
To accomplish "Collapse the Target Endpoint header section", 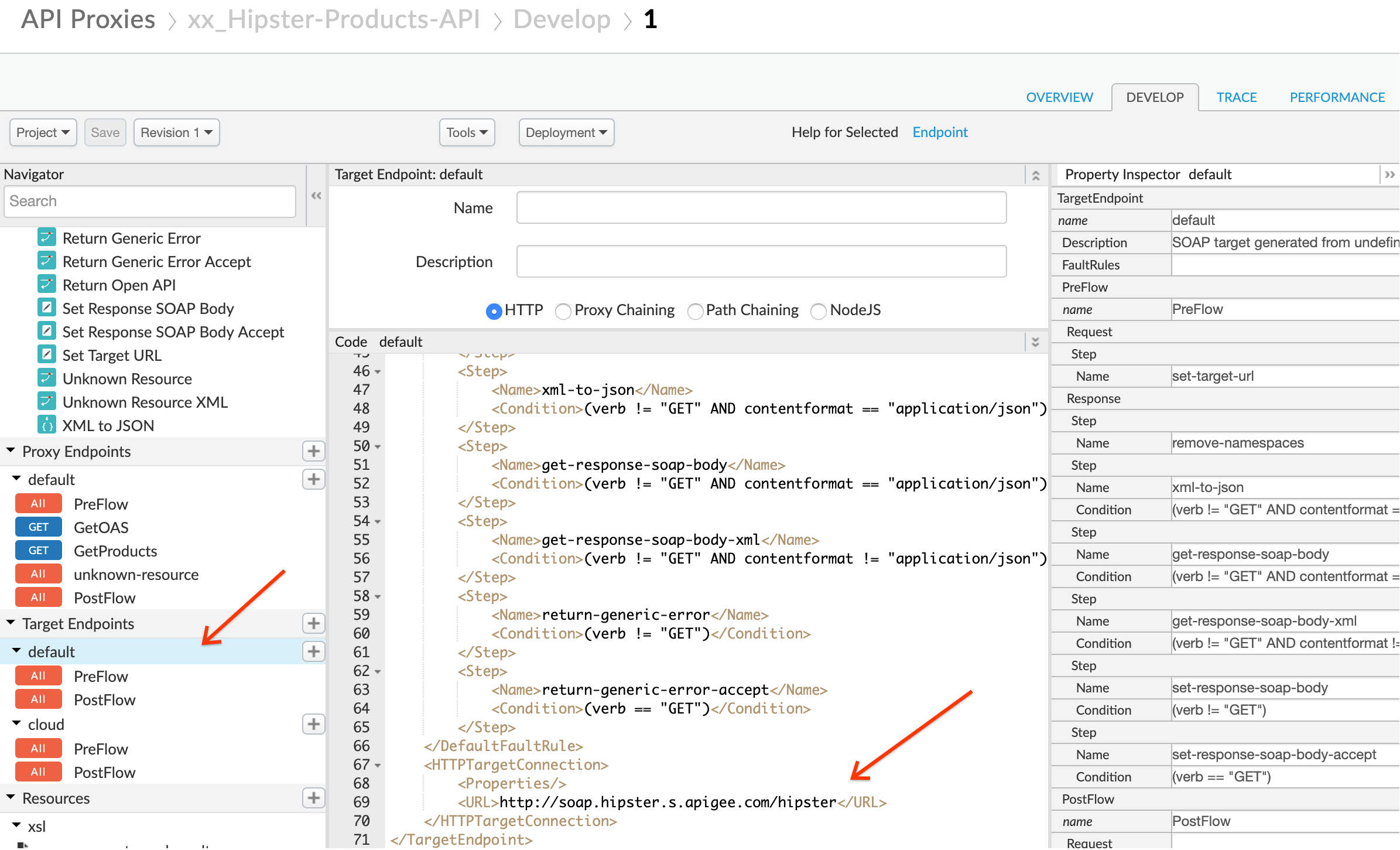I will coord(1035,175).
